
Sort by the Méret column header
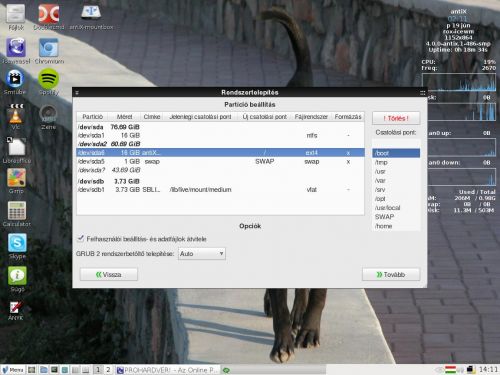click(x=124, y=117)
